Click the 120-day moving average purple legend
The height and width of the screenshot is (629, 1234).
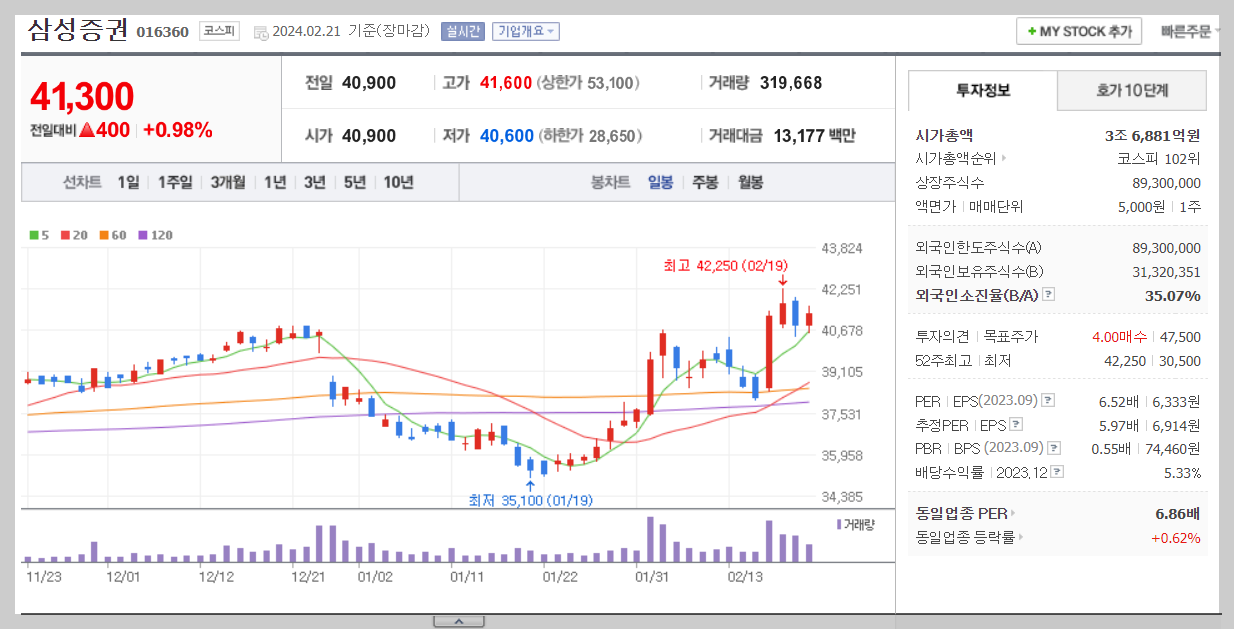click(x=155, y=235)
